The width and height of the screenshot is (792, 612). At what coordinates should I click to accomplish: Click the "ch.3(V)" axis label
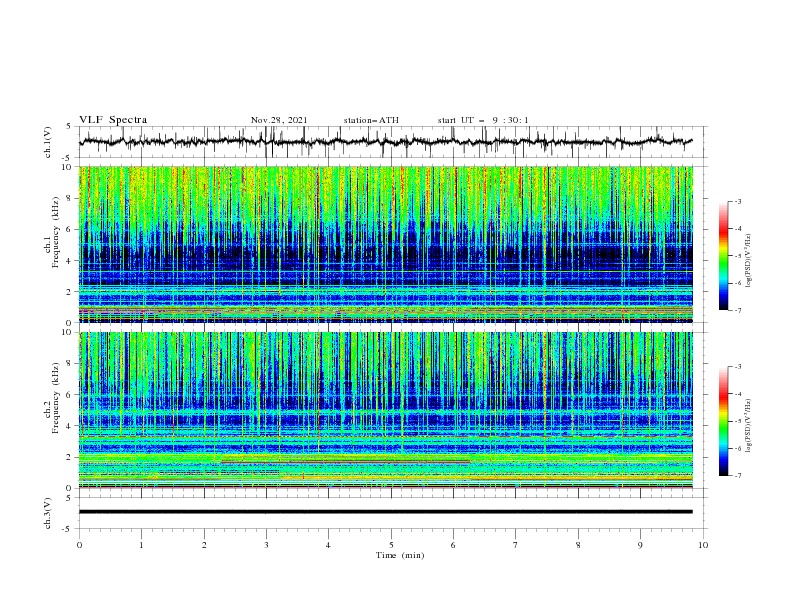point(48,513)
